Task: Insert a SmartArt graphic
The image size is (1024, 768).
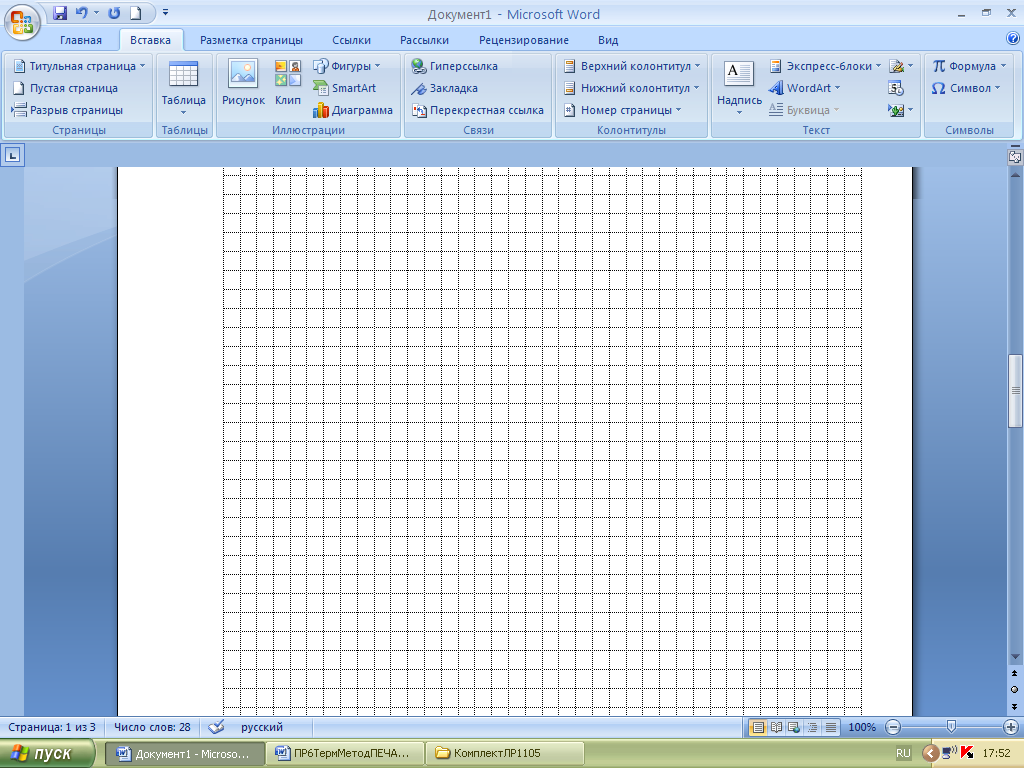Action: click(345, 88)
